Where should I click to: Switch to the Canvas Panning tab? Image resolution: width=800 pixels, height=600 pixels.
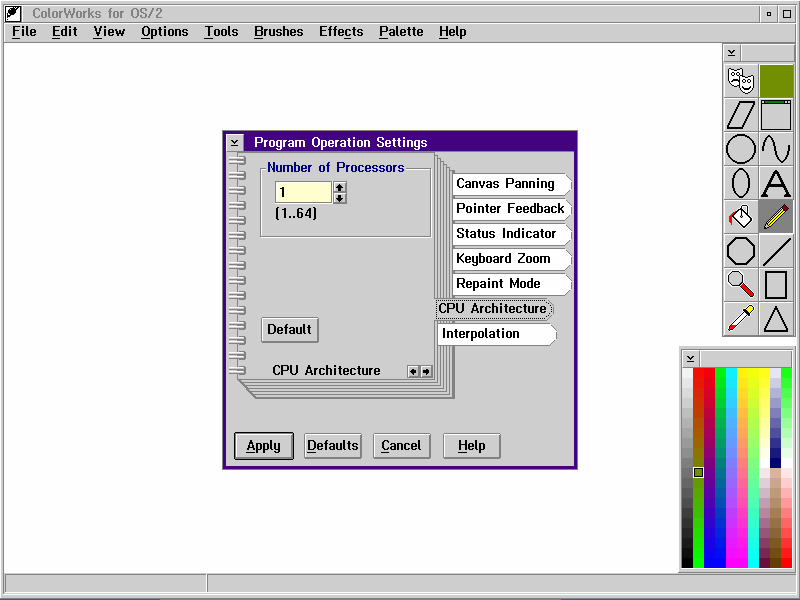511,184
